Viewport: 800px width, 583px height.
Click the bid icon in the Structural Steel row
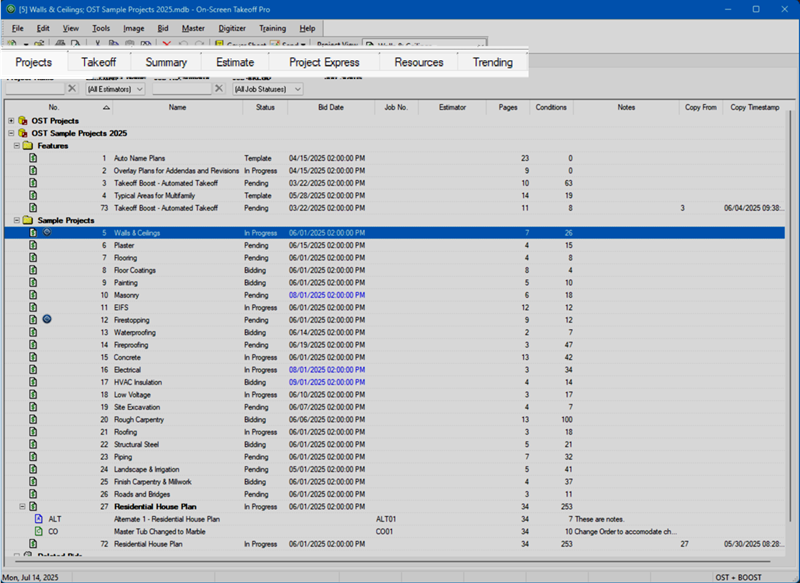tap(33, 444)
